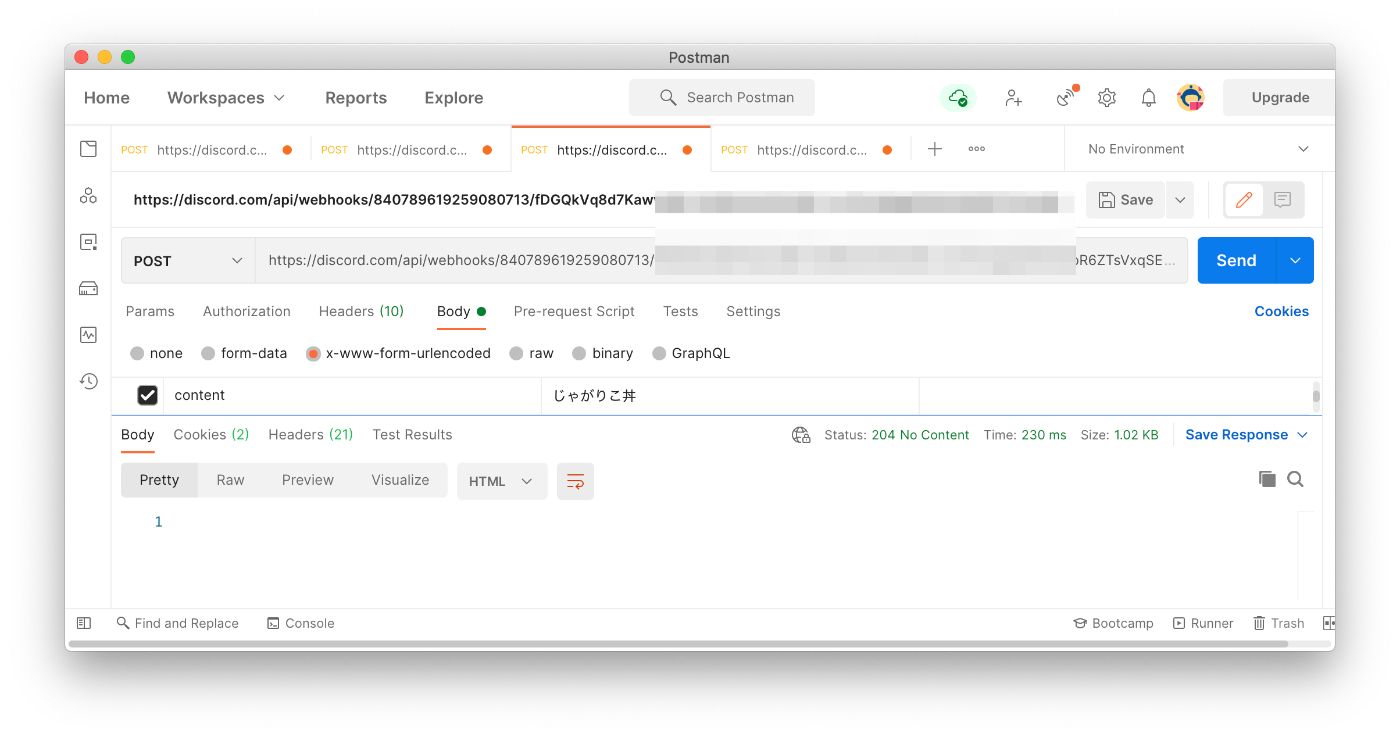Toggle sidebar icon in status bar
1400x737 pixels.
click(x=84, y=623)
